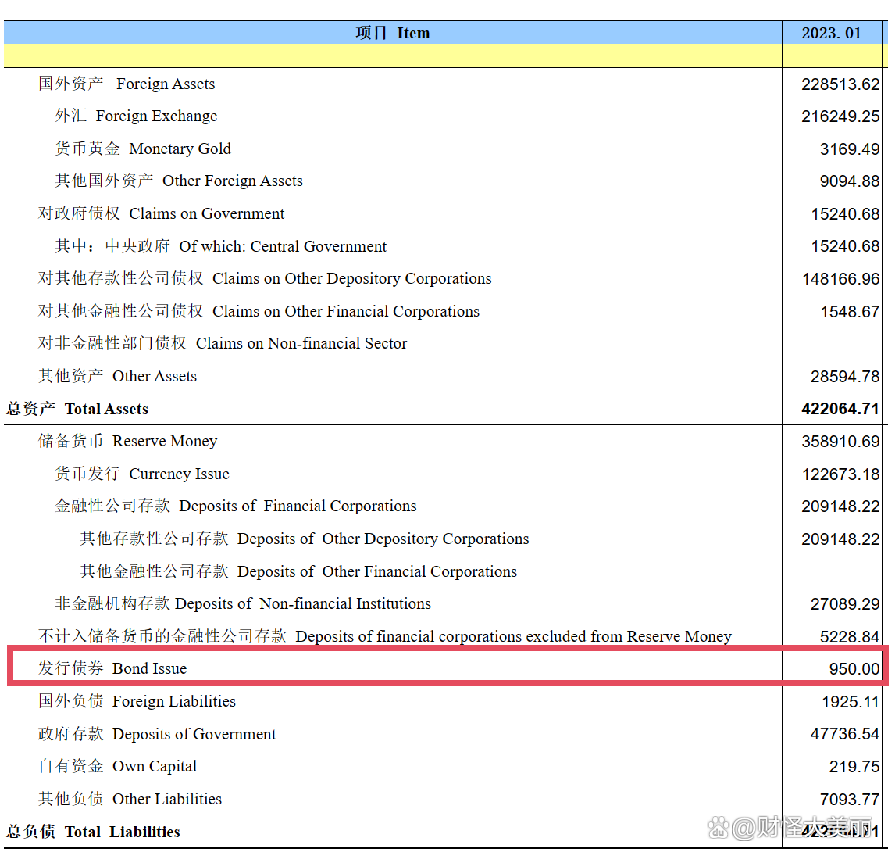
Task: Select the highlighted Bond Issue row
Action: [x=447, y=667]
